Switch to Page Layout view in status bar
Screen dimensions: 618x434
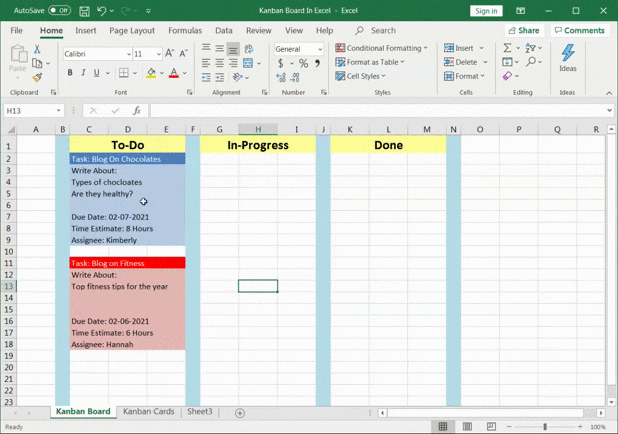pyautogui.click(x=468, y=427)
